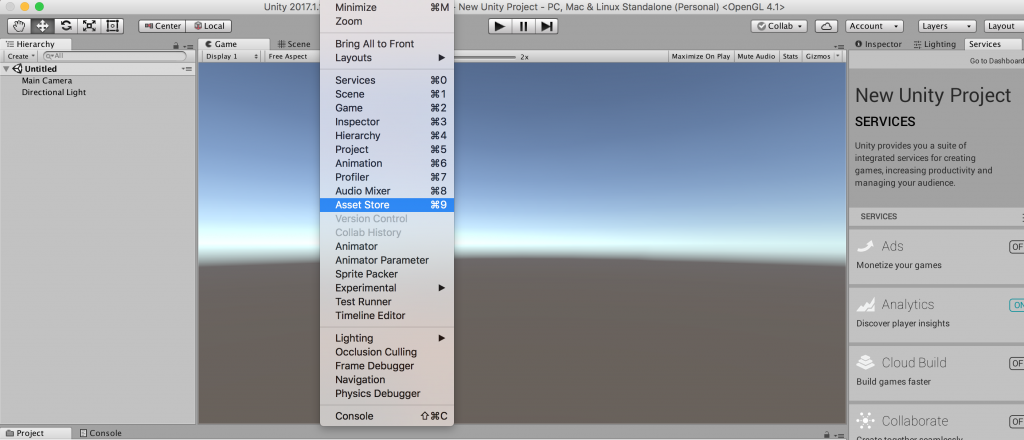Viewport: 1024px width, 440px height.
Task: Open the Collaborate service icon
Action: [x=865, y=420]
